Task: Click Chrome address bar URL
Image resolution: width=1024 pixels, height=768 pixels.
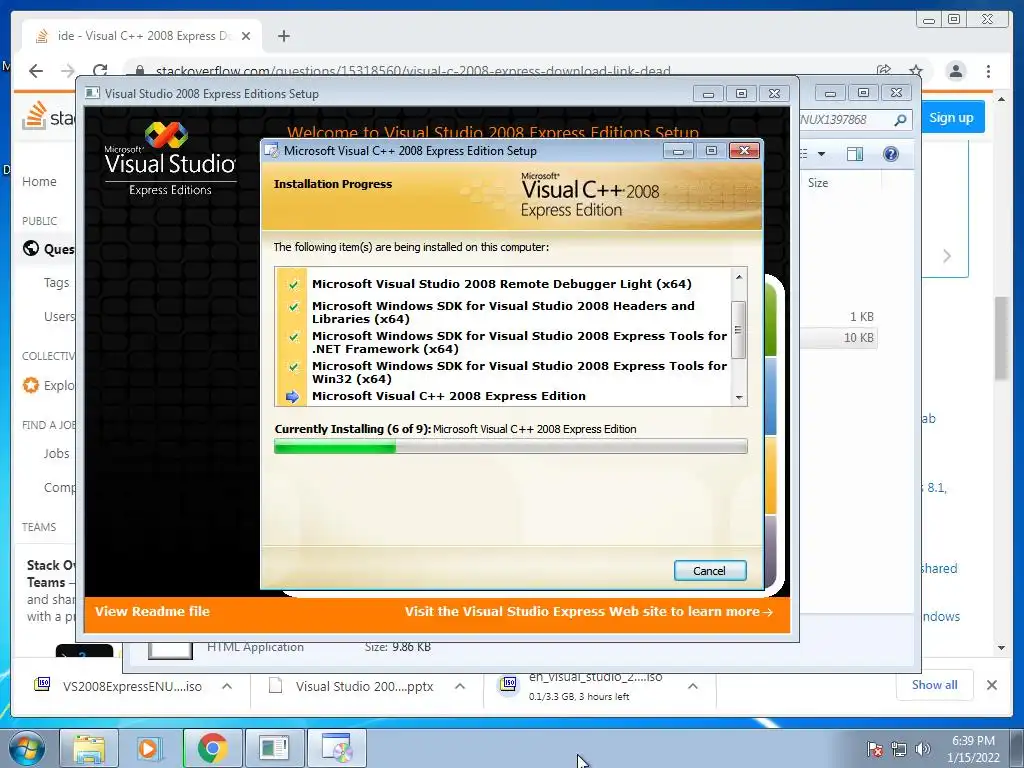Action: [413, 71]
